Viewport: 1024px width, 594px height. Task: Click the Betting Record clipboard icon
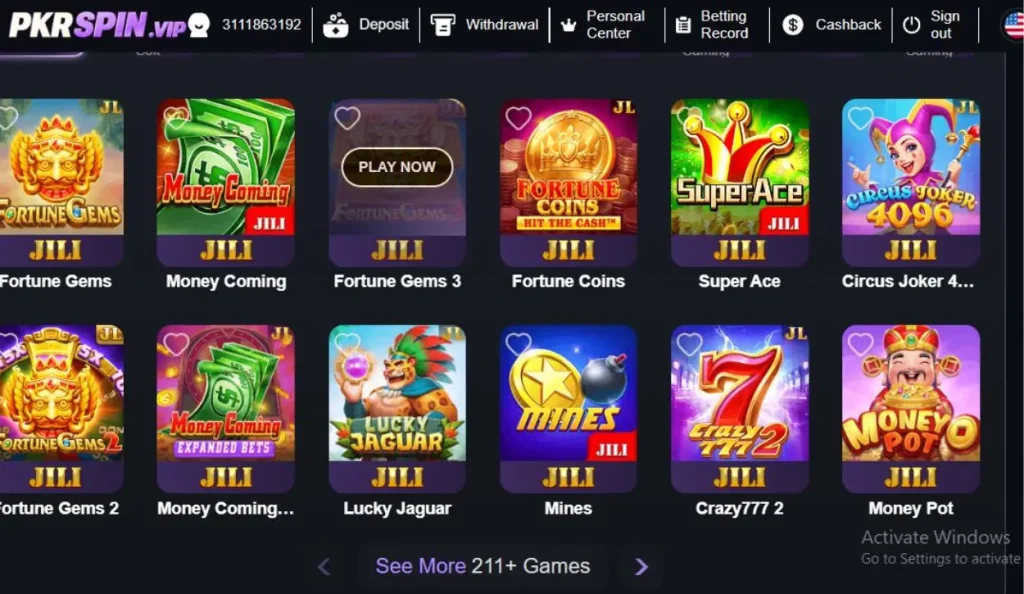coord(683,25)
